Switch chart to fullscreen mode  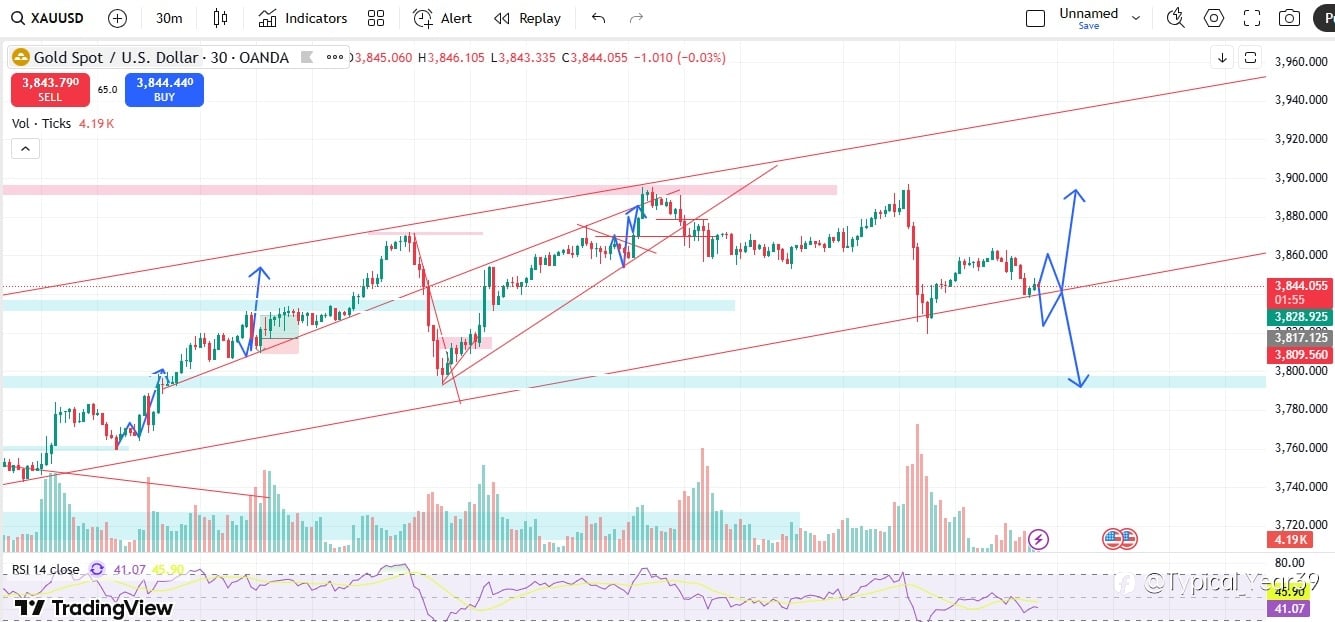click(x=1252, y=18)
